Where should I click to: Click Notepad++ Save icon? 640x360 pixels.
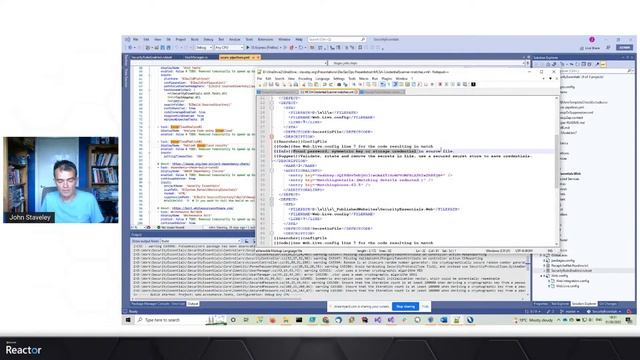(x=271, y=84)
